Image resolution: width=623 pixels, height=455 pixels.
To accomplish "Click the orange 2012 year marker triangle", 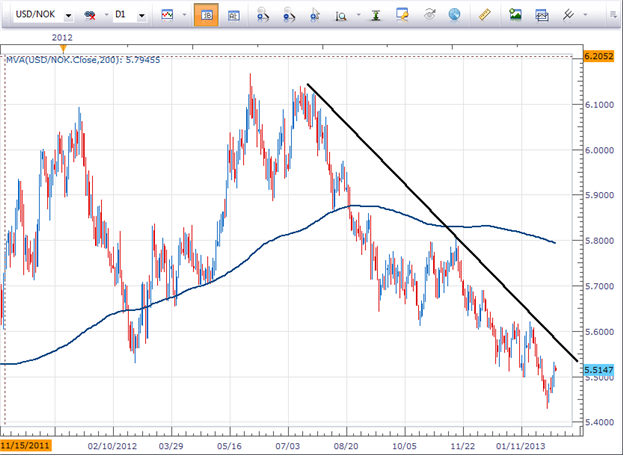I will click(62, 49).
